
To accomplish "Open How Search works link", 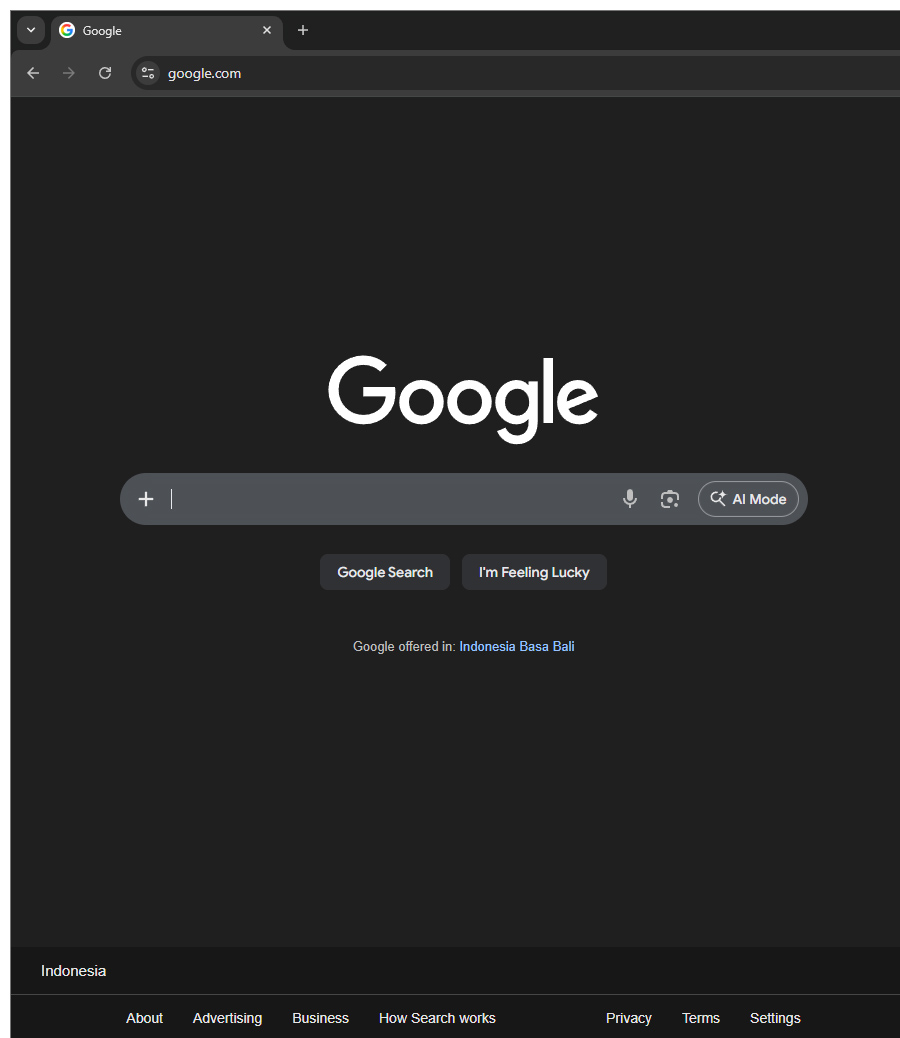I will pos(437,1018).
